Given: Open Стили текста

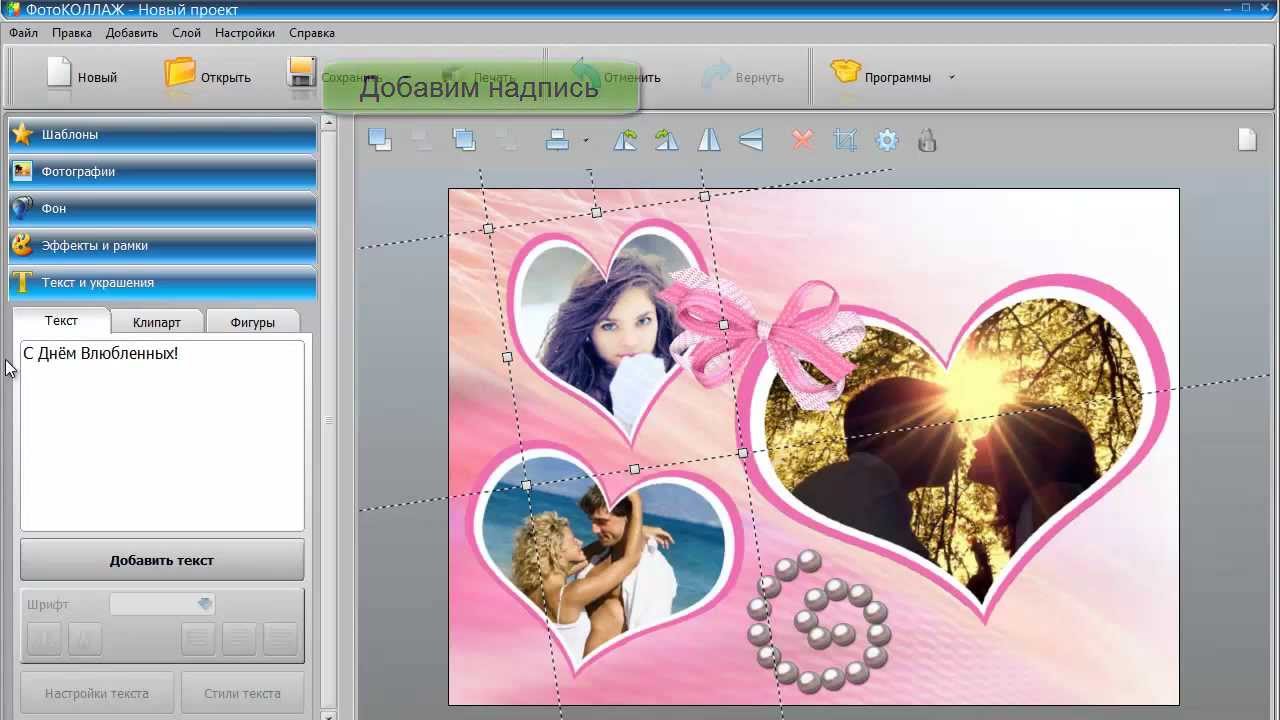Looking at the screenshot, I should (x=242, y=693).
